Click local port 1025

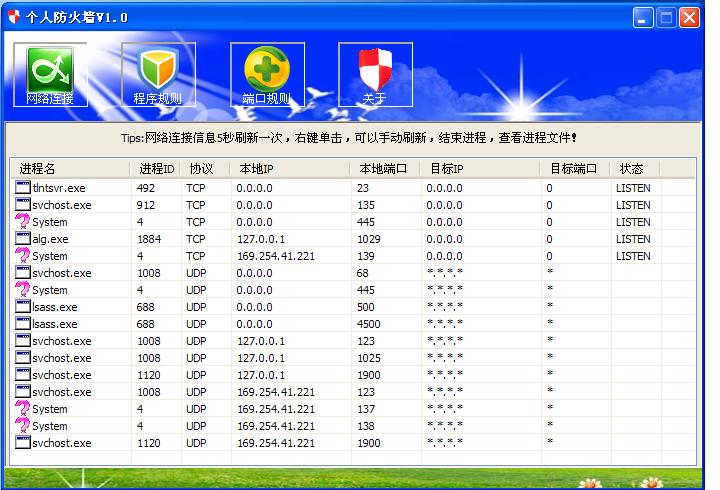click(x=369, y=358)
